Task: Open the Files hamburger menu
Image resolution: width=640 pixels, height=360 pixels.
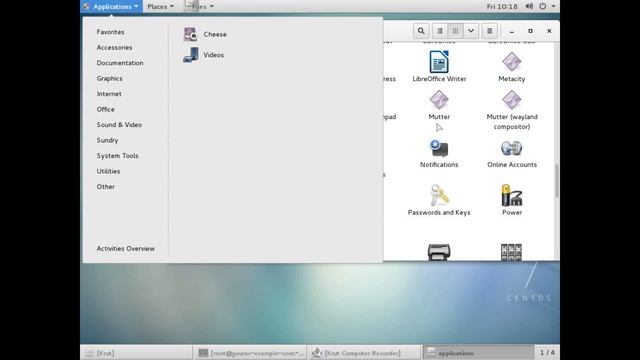Action: click(489, 31)
